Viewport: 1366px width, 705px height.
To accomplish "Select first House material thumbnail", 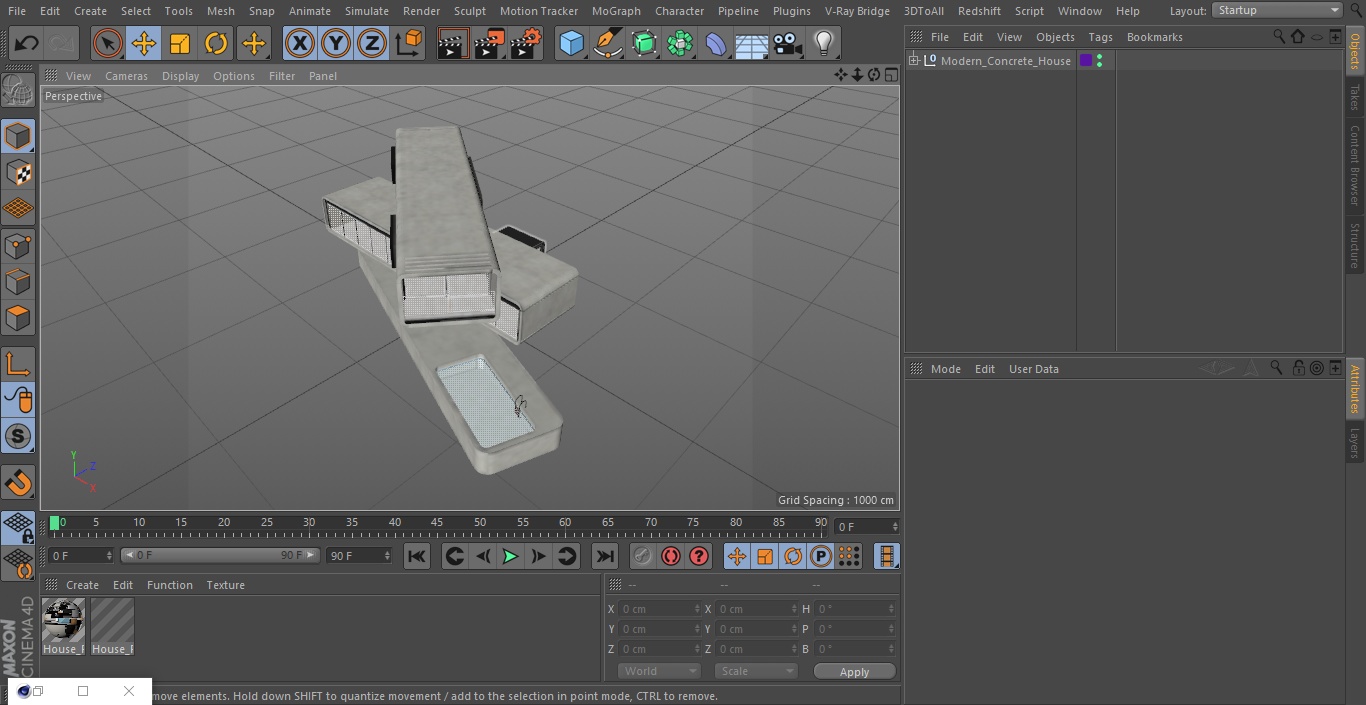I will 63,627.
